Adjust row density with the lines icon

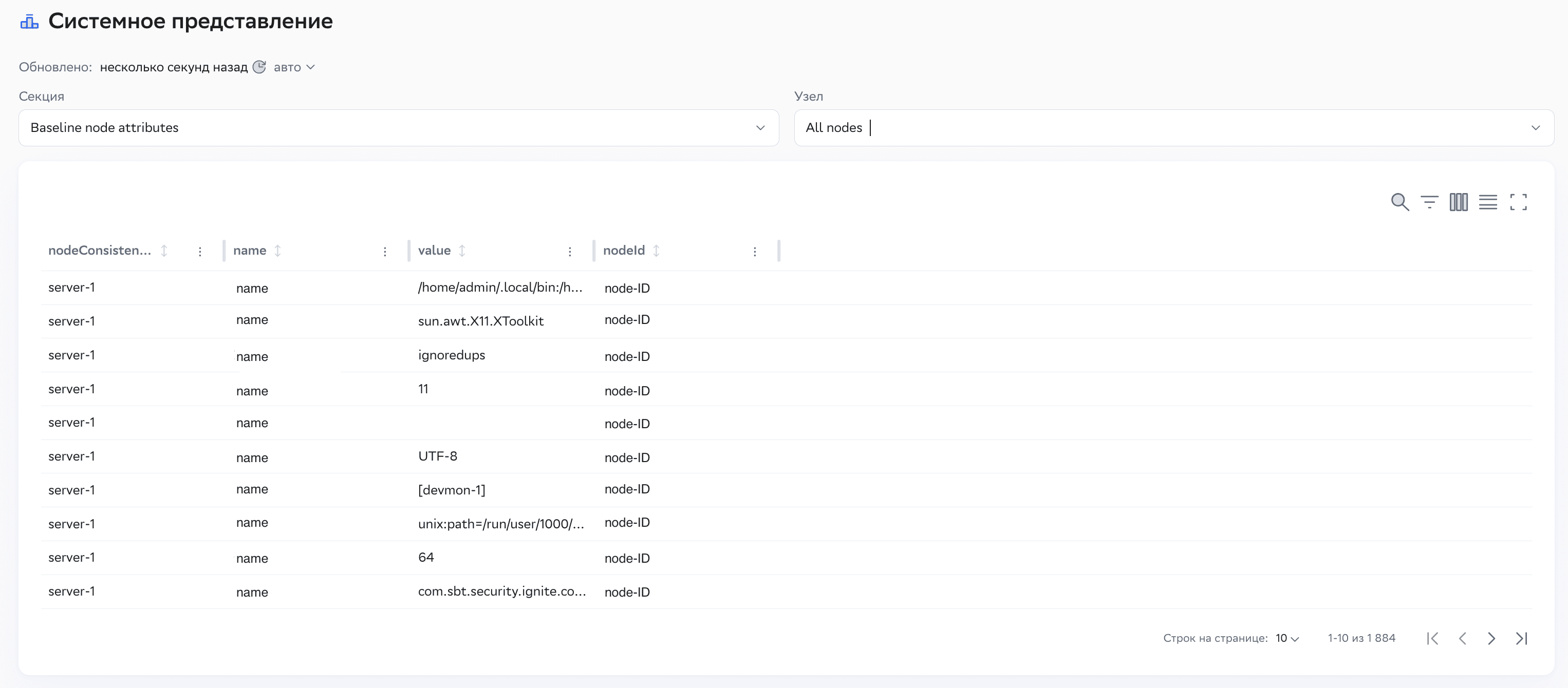tap(1488, 202)
